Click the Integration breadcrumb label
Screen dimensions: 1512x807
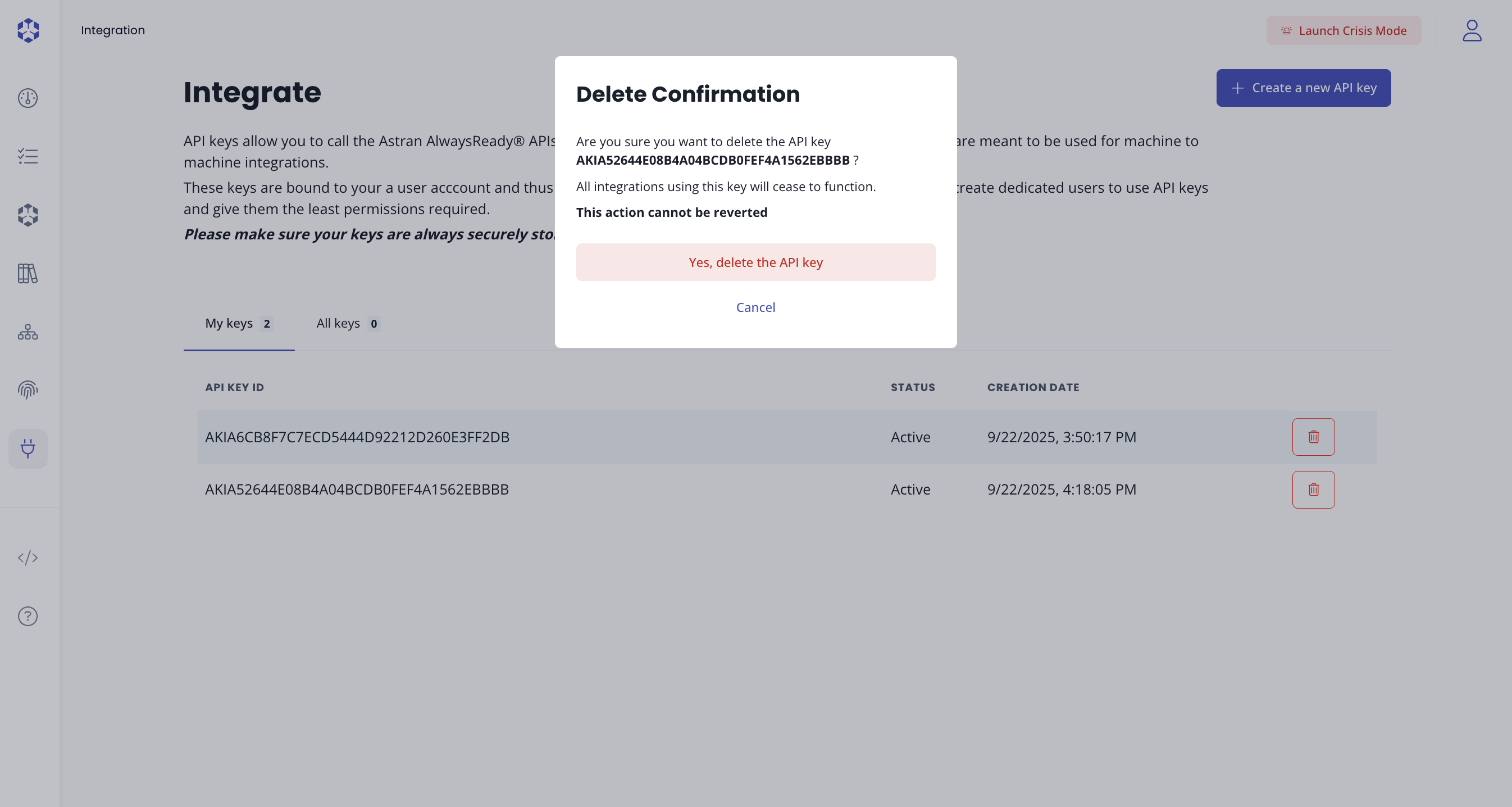113,29
